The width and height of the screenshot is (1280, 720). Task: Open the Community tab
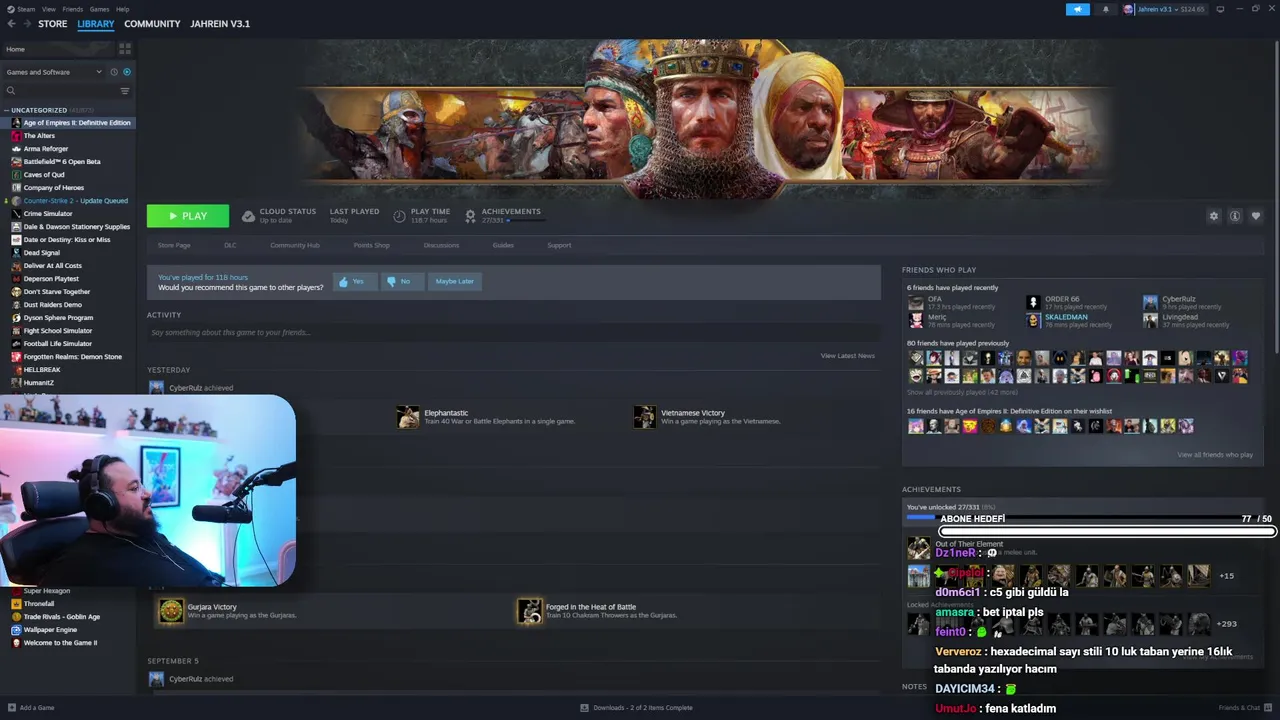click(152, 24)
